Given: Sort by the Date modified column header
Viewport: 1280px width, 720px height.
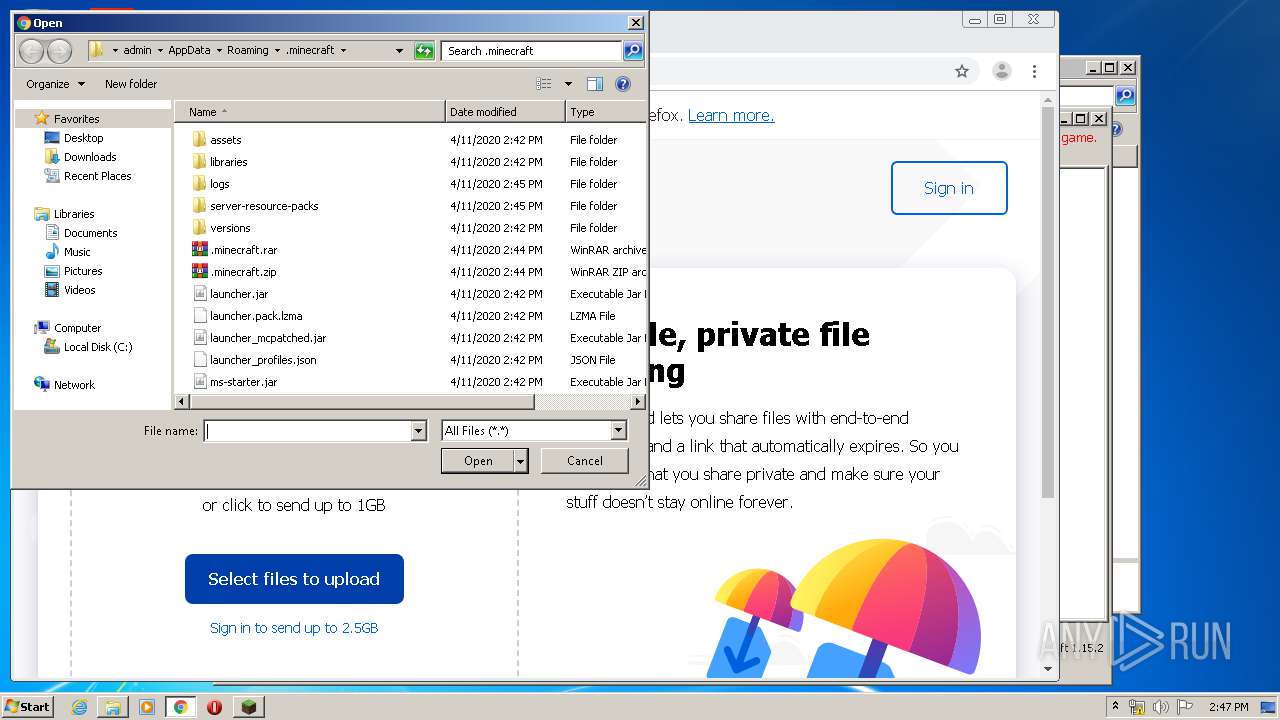Looking at the screenshot, I should tap(506, 112).
